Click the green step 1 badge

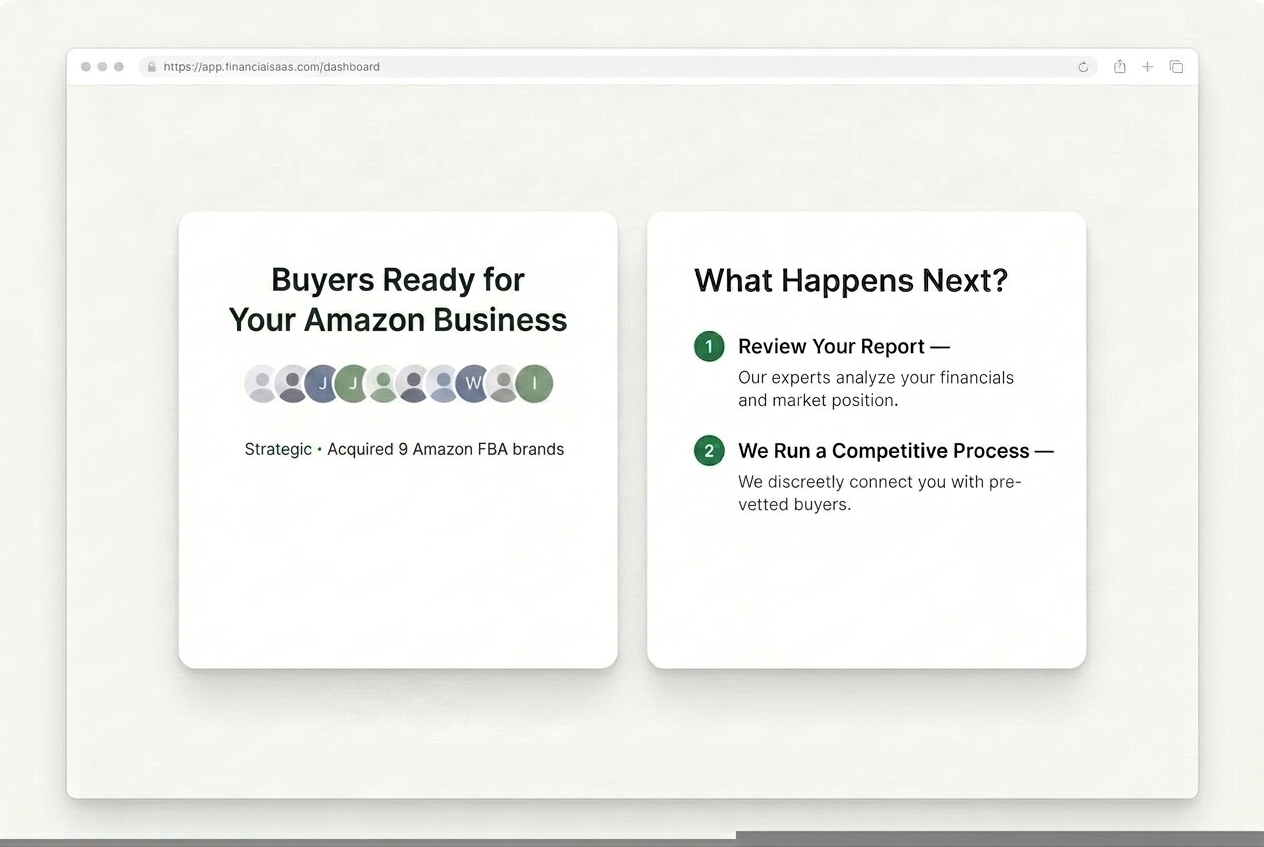tap(709, 347)
